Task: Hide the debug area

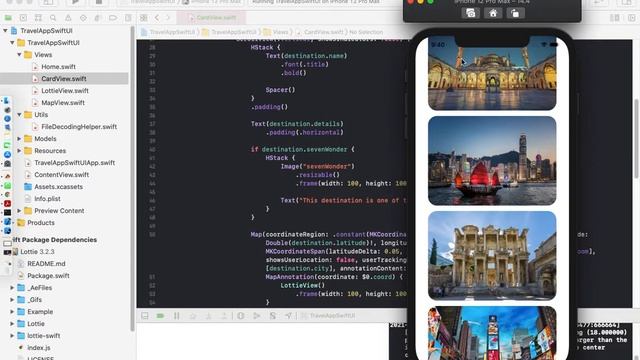Action: (145, 316)
